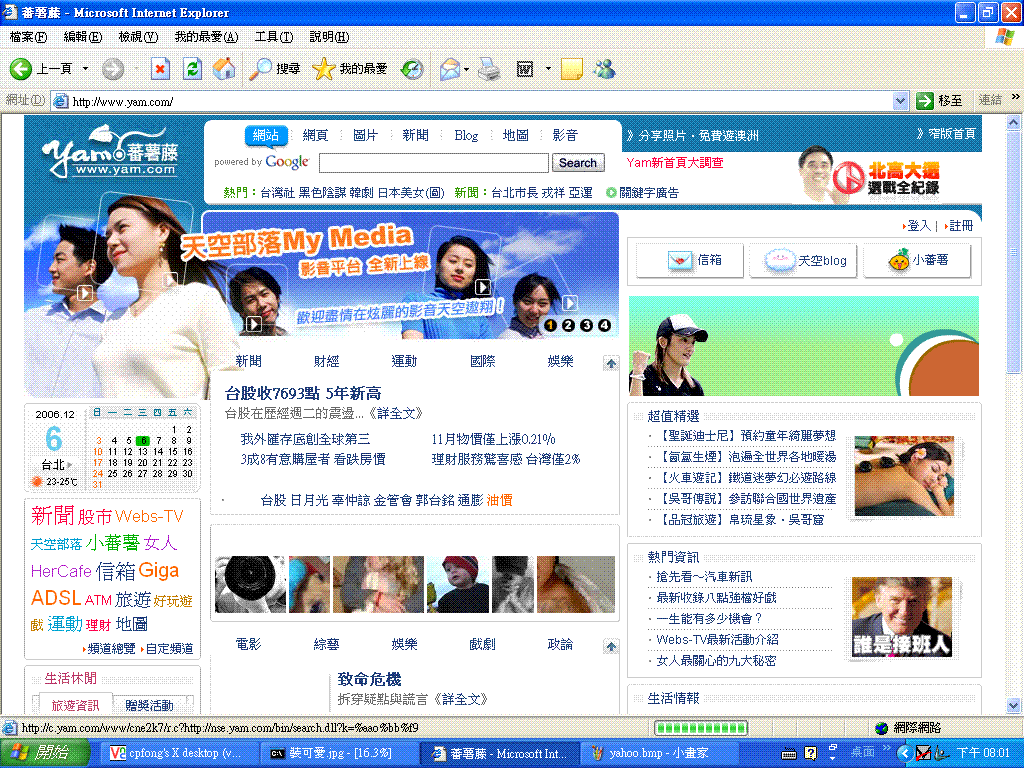
Task: Open the 檢視(V) menu
Action: point(138,37)
